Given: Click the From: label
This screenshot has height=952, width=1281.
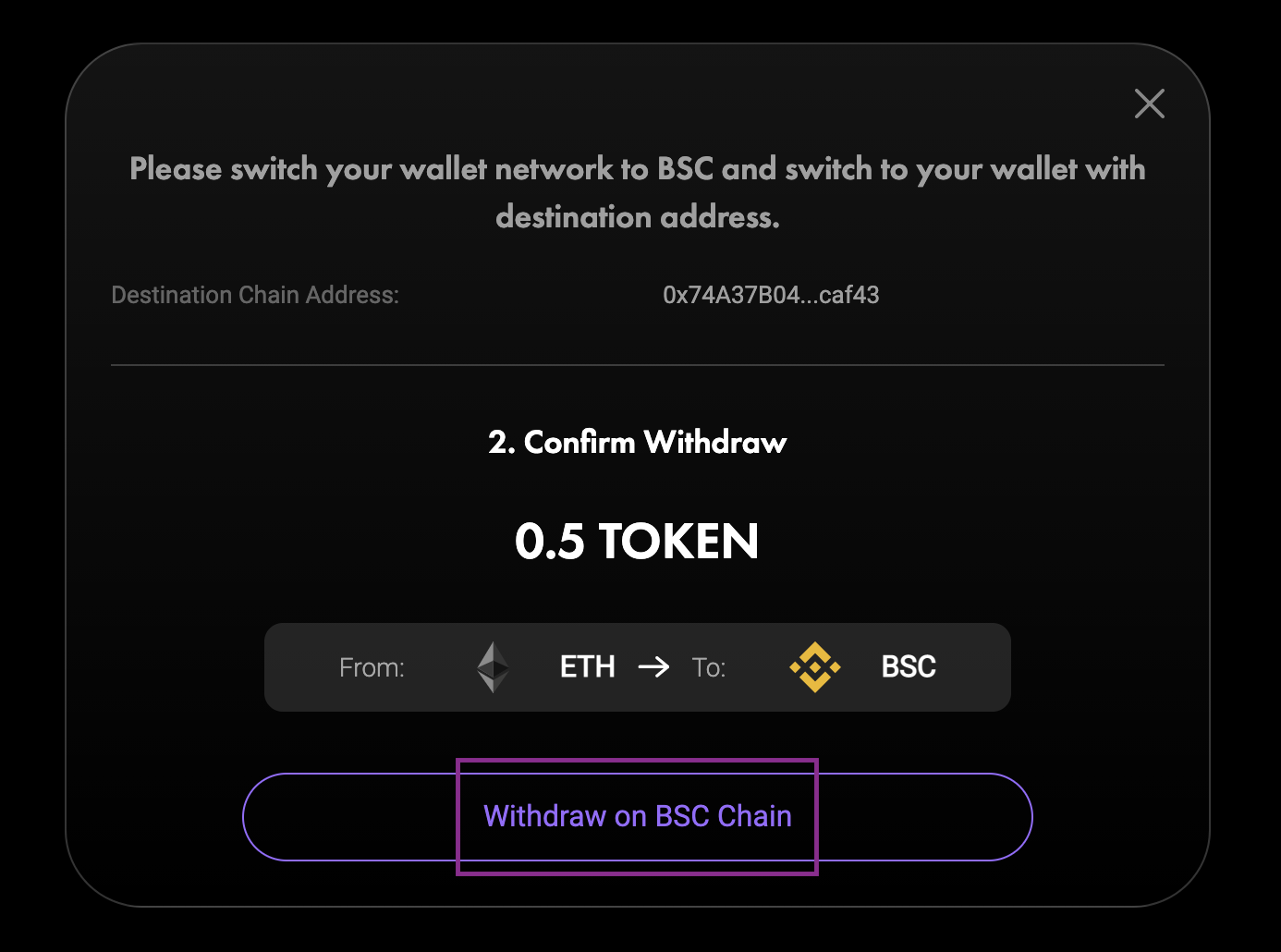Looking at the screenshot, I should (372, 667).
